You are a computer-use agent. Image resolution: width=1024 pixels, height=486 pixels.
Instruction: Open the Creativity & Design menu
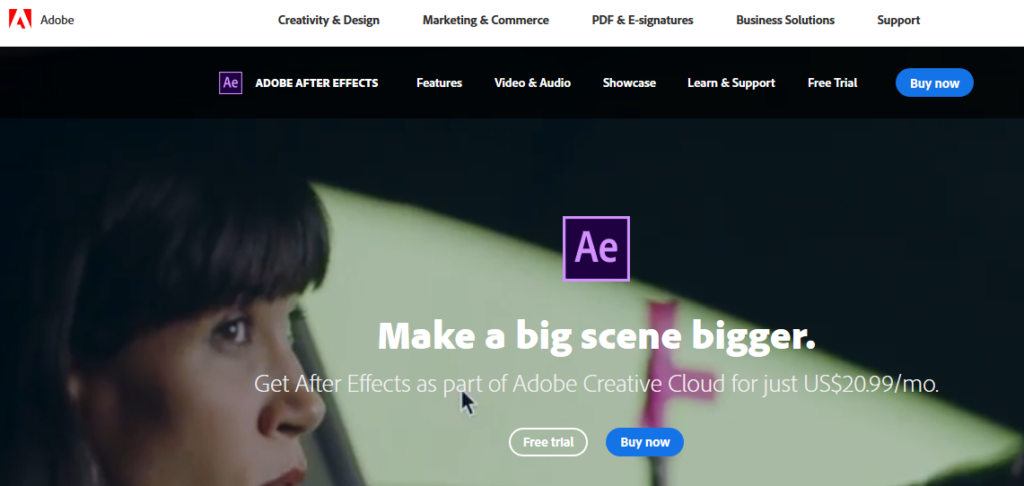[x=328, y=20]
